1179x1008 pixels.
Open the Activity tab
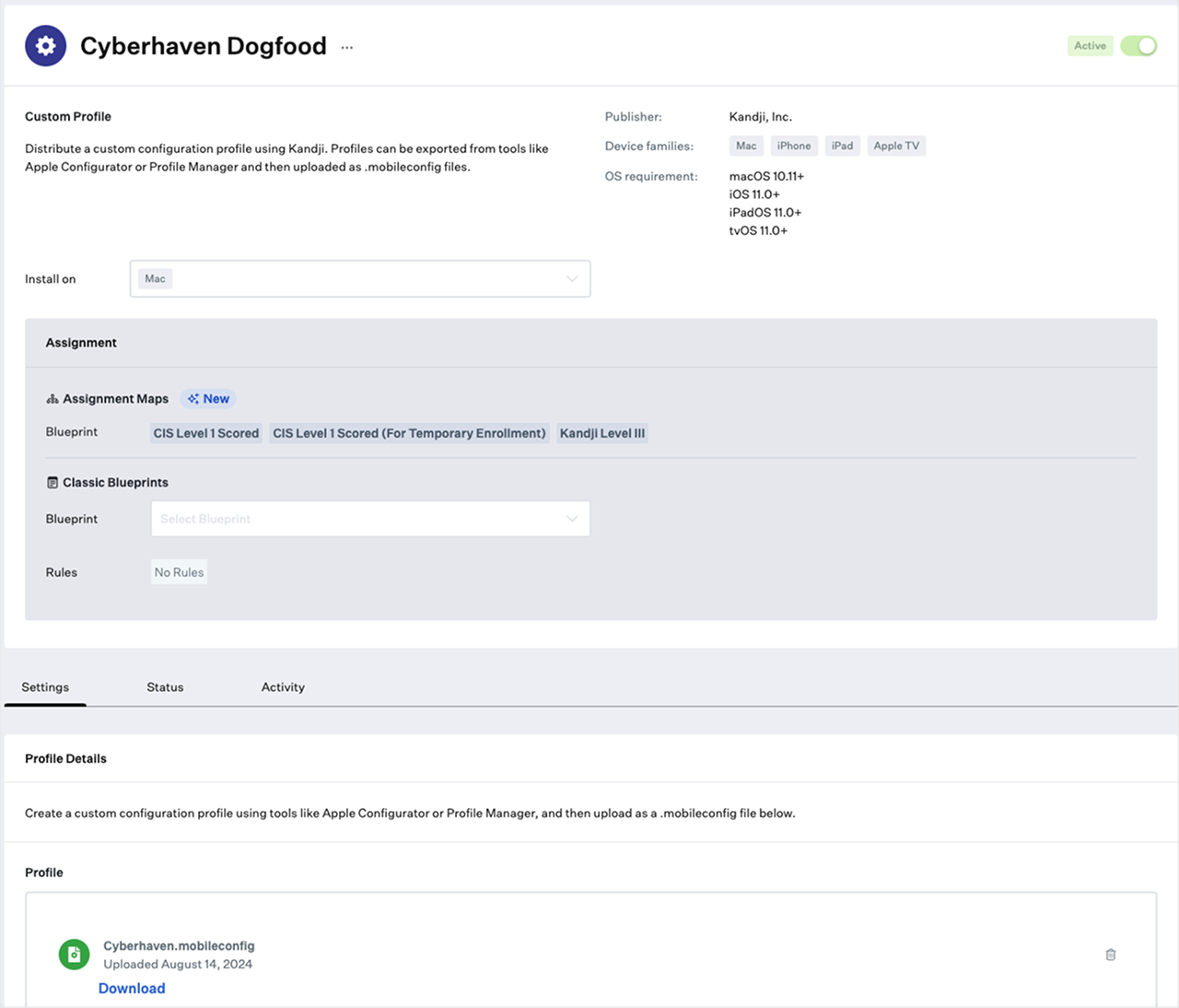(283, 687)
